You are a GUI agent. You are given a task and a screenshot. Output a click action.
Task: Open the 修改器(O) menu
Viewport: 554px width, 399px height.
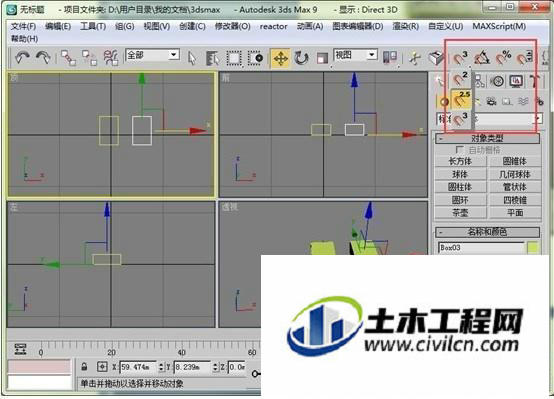coord(232,27)
